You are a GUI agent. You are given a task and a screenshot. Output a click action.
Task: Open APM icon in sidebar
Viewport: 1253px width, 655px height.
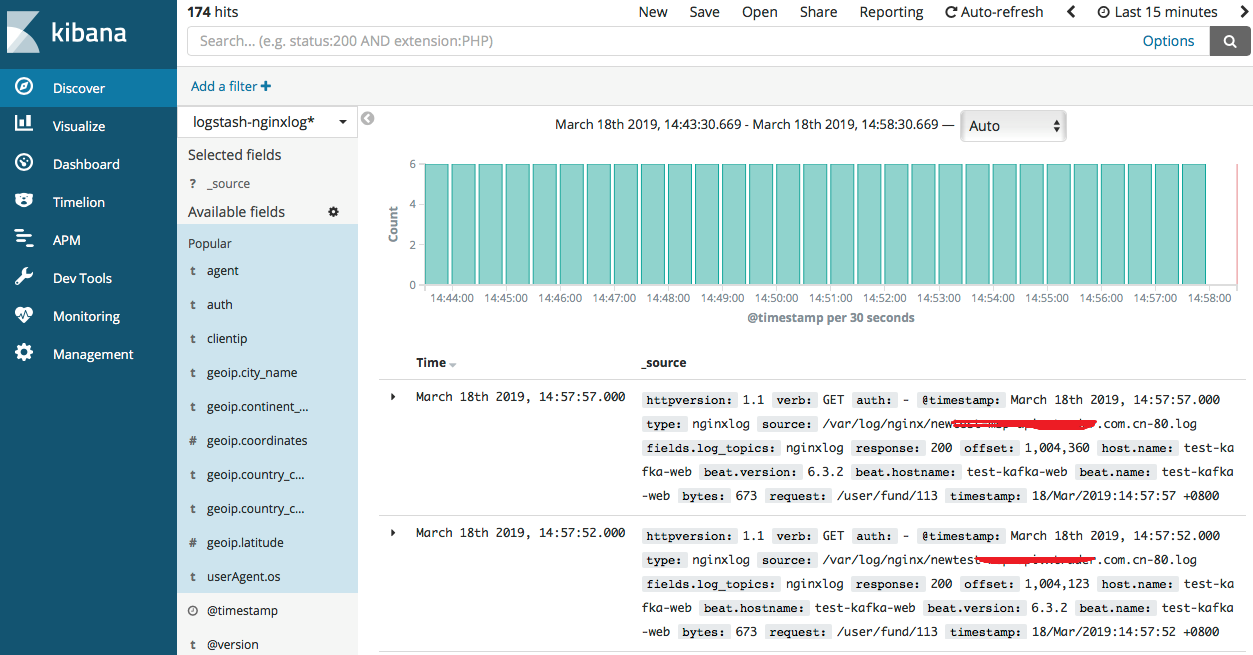[24, 239]
